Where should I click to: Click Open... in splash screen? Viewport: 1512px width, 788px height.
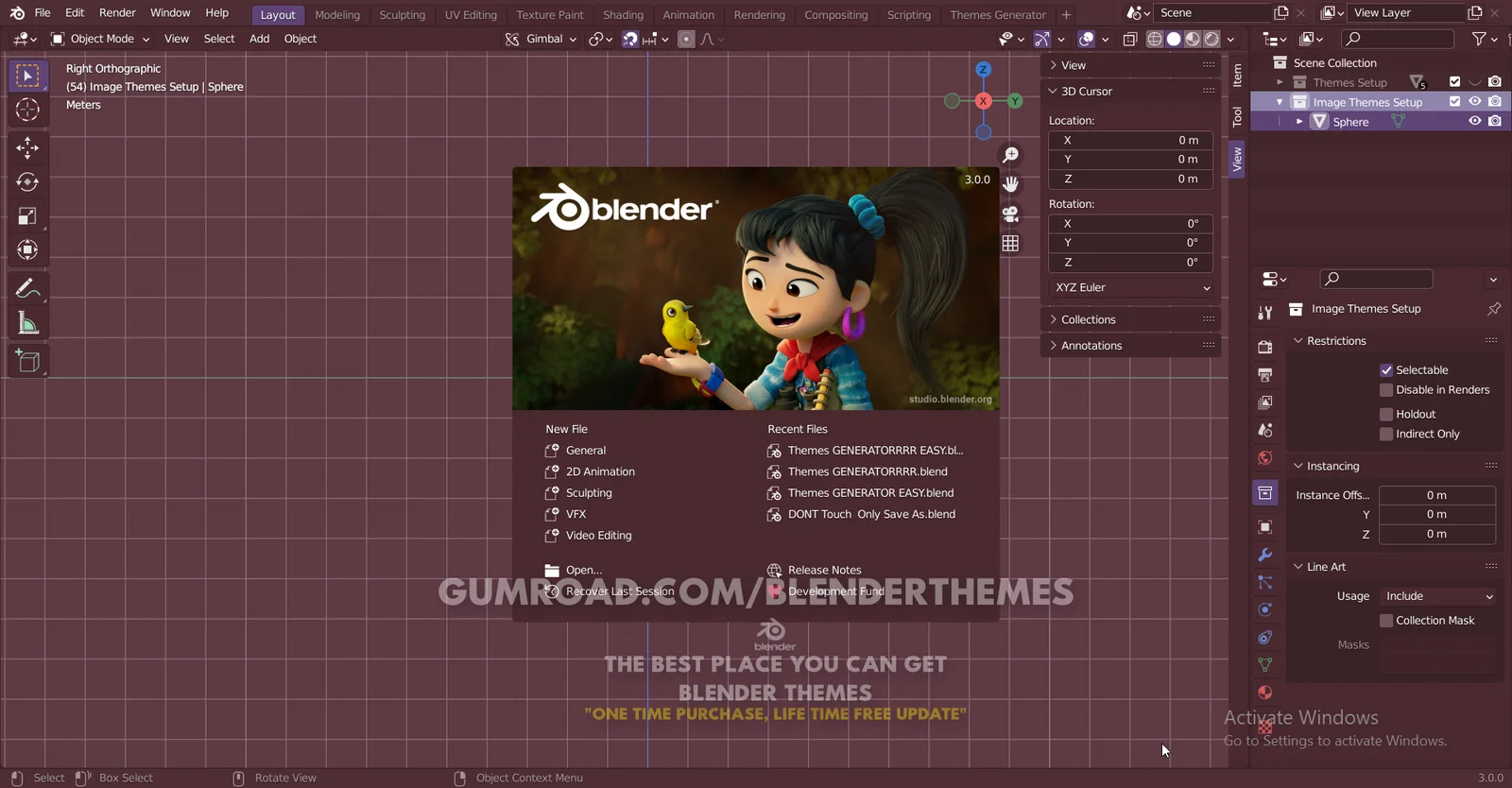583,571
